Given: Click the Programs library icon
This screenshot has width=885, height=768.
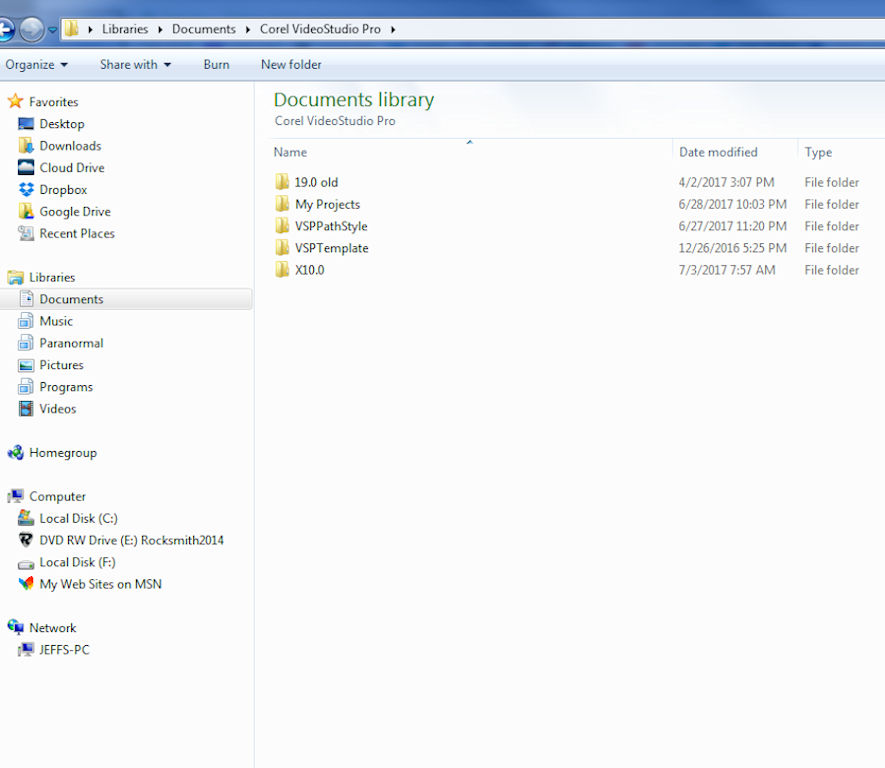Looking at the screenshot, I should (26, 387).
